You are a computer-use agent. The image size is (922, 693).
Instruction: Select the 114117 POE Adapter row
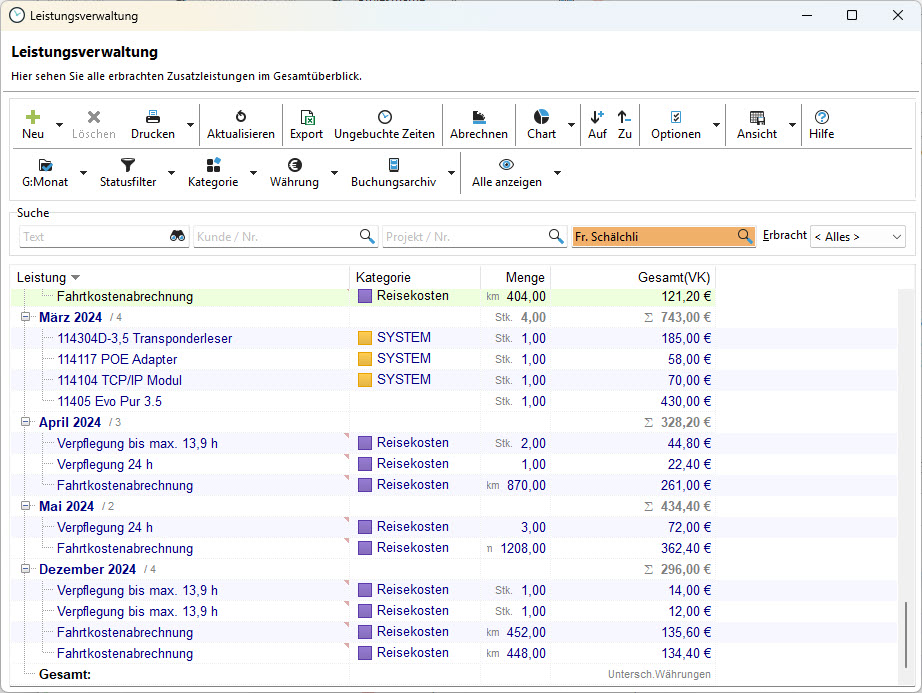[117, 359]
